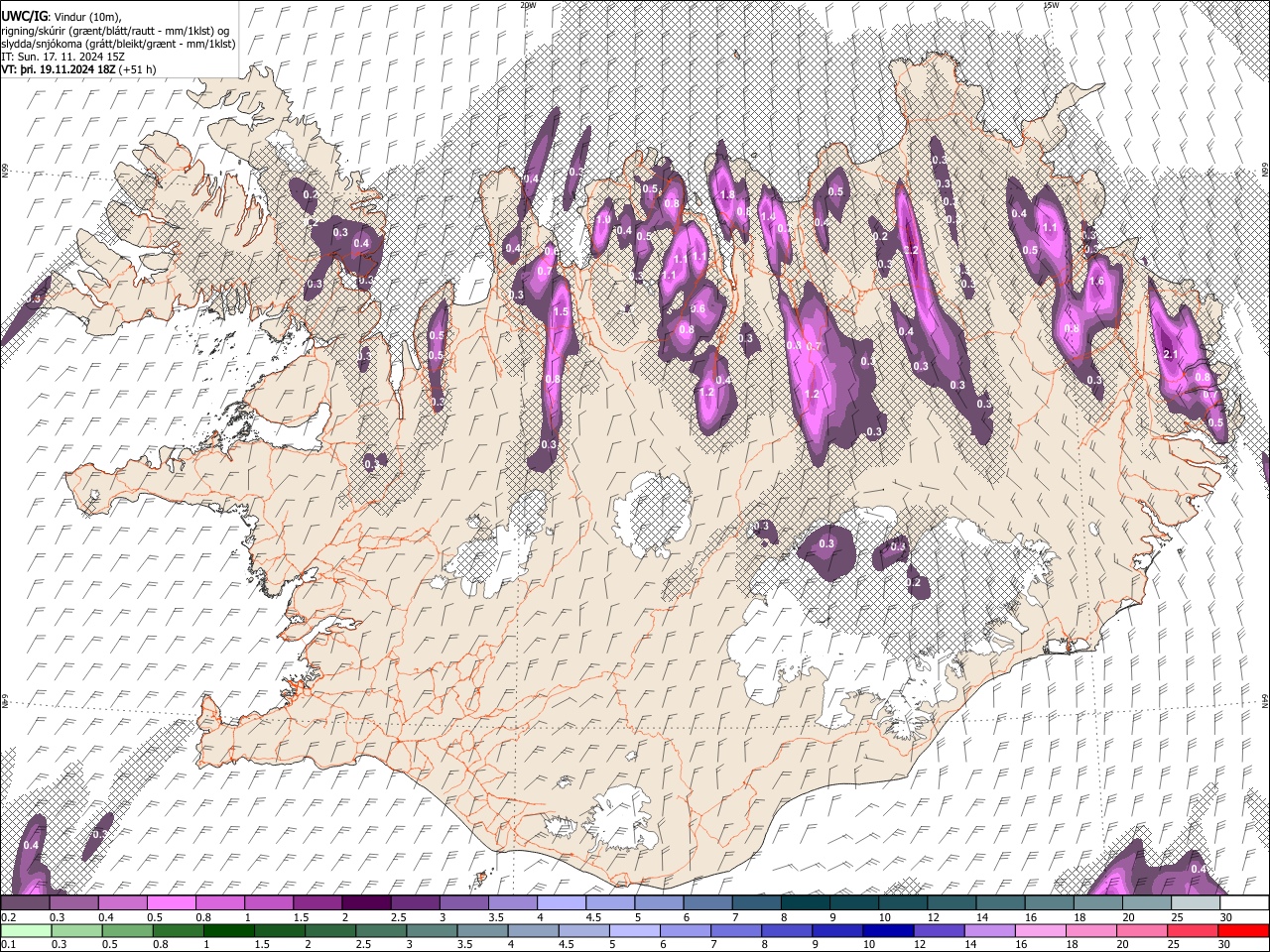
Task: Click the '2.1' precipitation value on the map
Action: (1170, 355)
